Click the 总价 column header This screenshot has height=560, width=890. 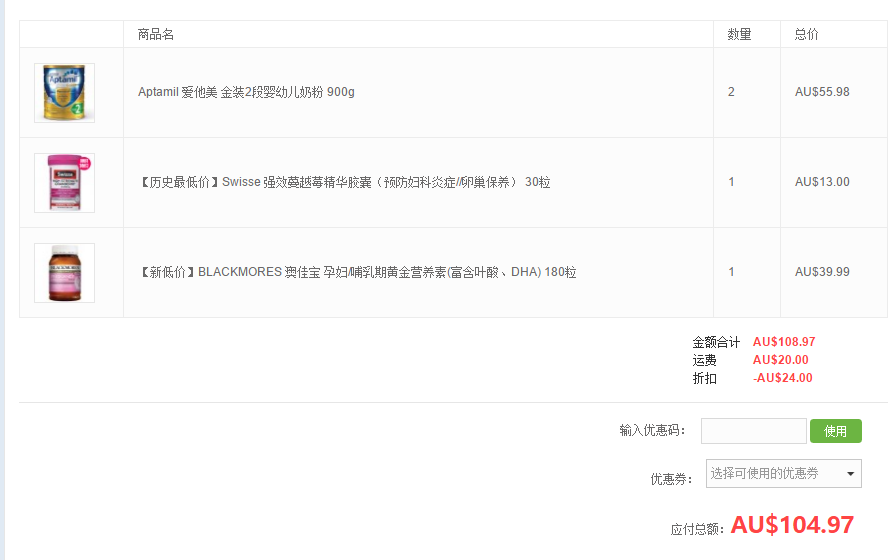pyautogui.click(x=806, y=34)
